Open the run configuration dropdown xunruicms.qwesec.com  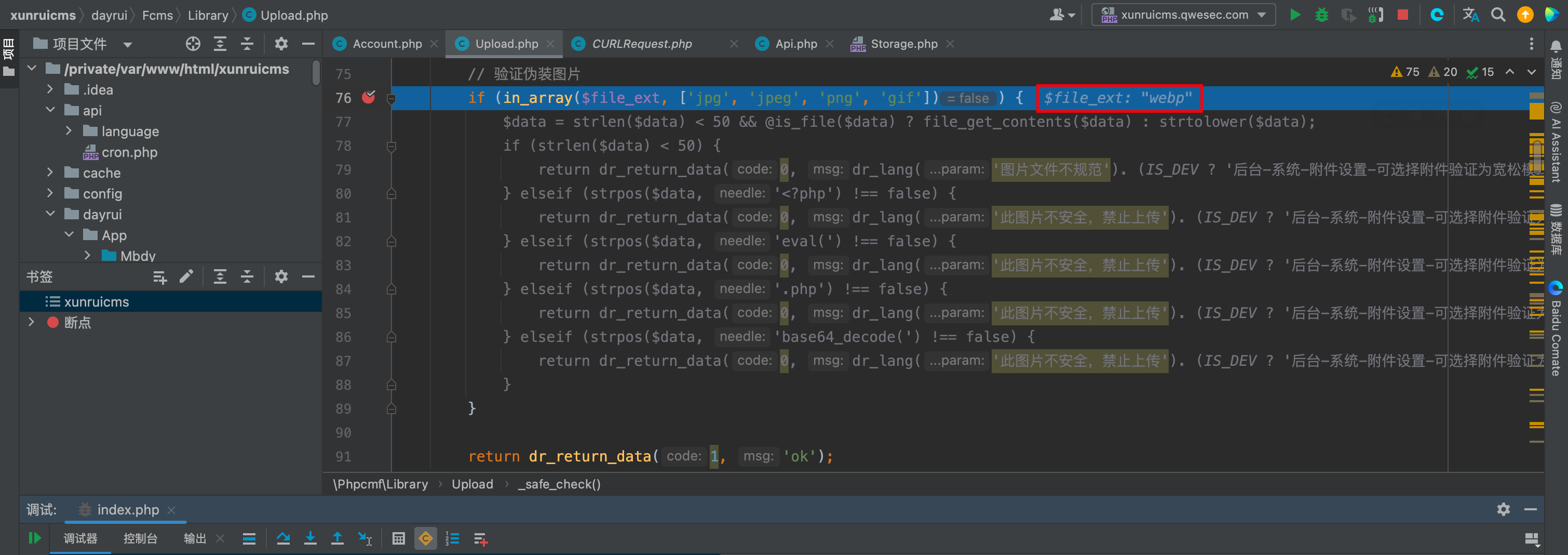click(x=1183, y=15)
